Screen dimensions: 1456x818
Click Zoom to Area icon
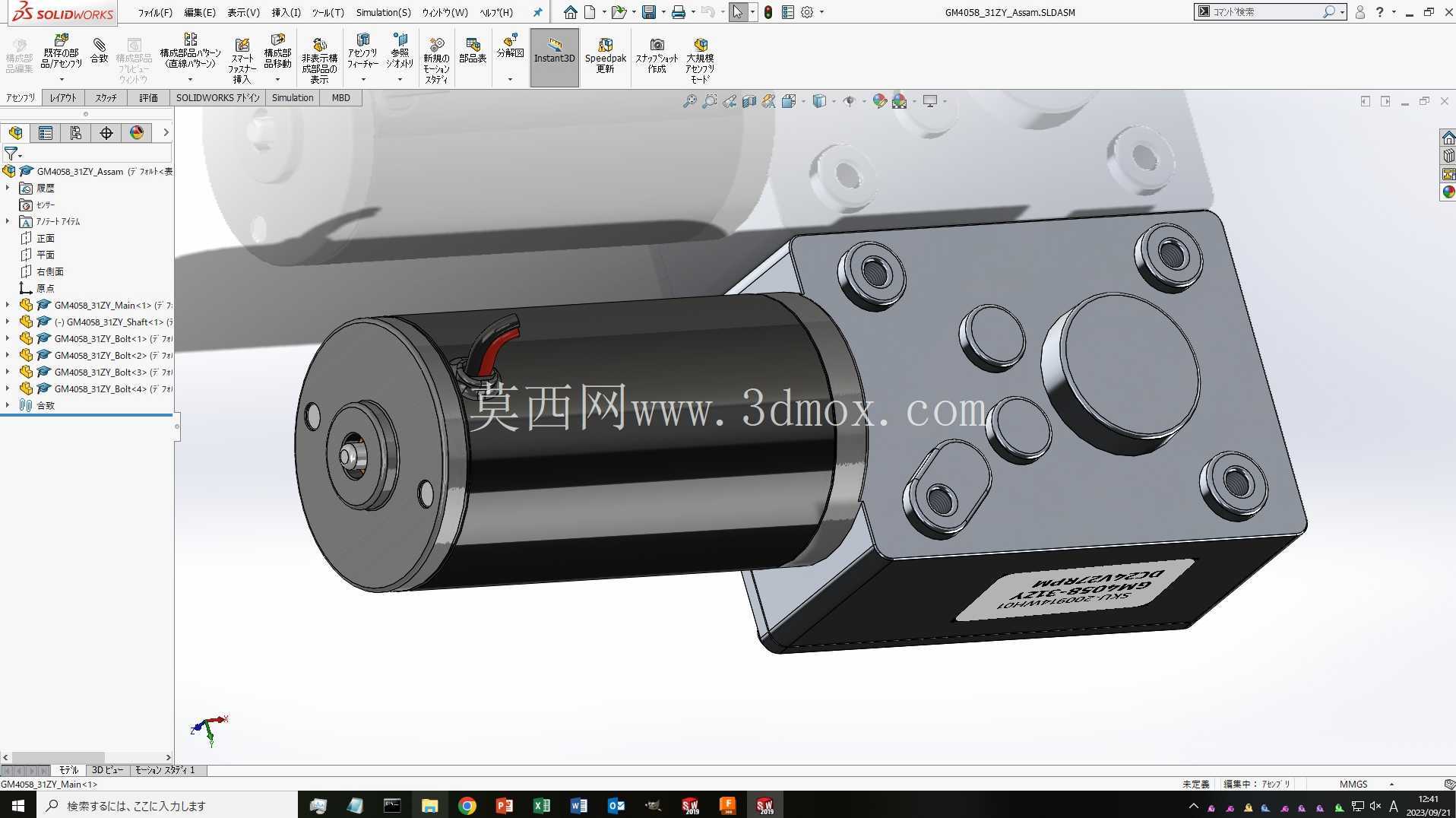pos(709,101)
